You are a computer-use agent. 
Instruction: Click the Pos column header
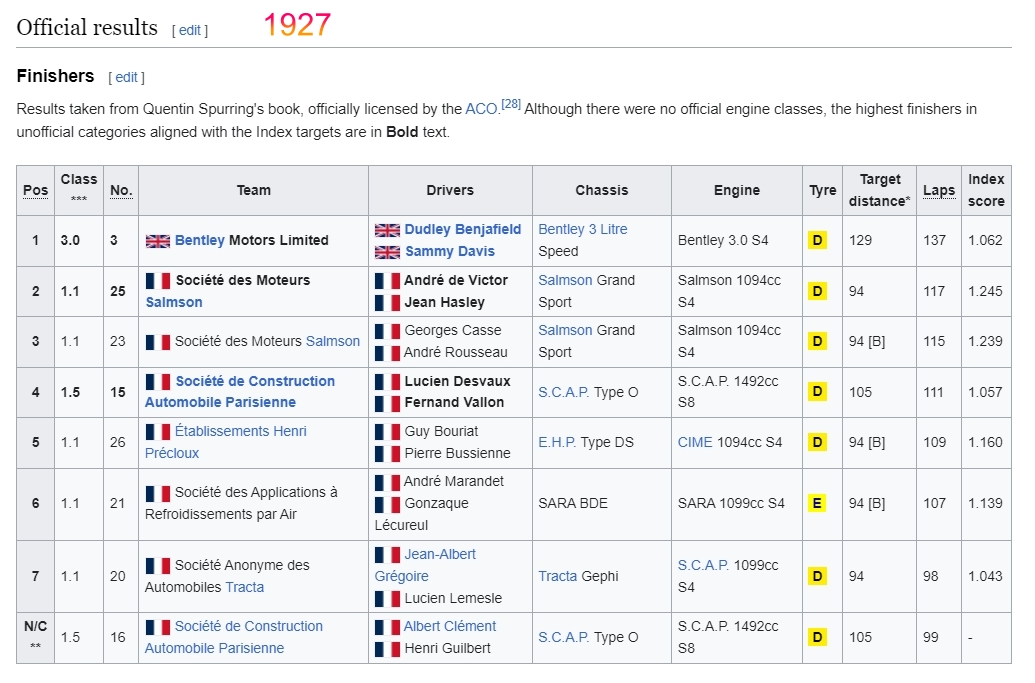pos(36,191)
